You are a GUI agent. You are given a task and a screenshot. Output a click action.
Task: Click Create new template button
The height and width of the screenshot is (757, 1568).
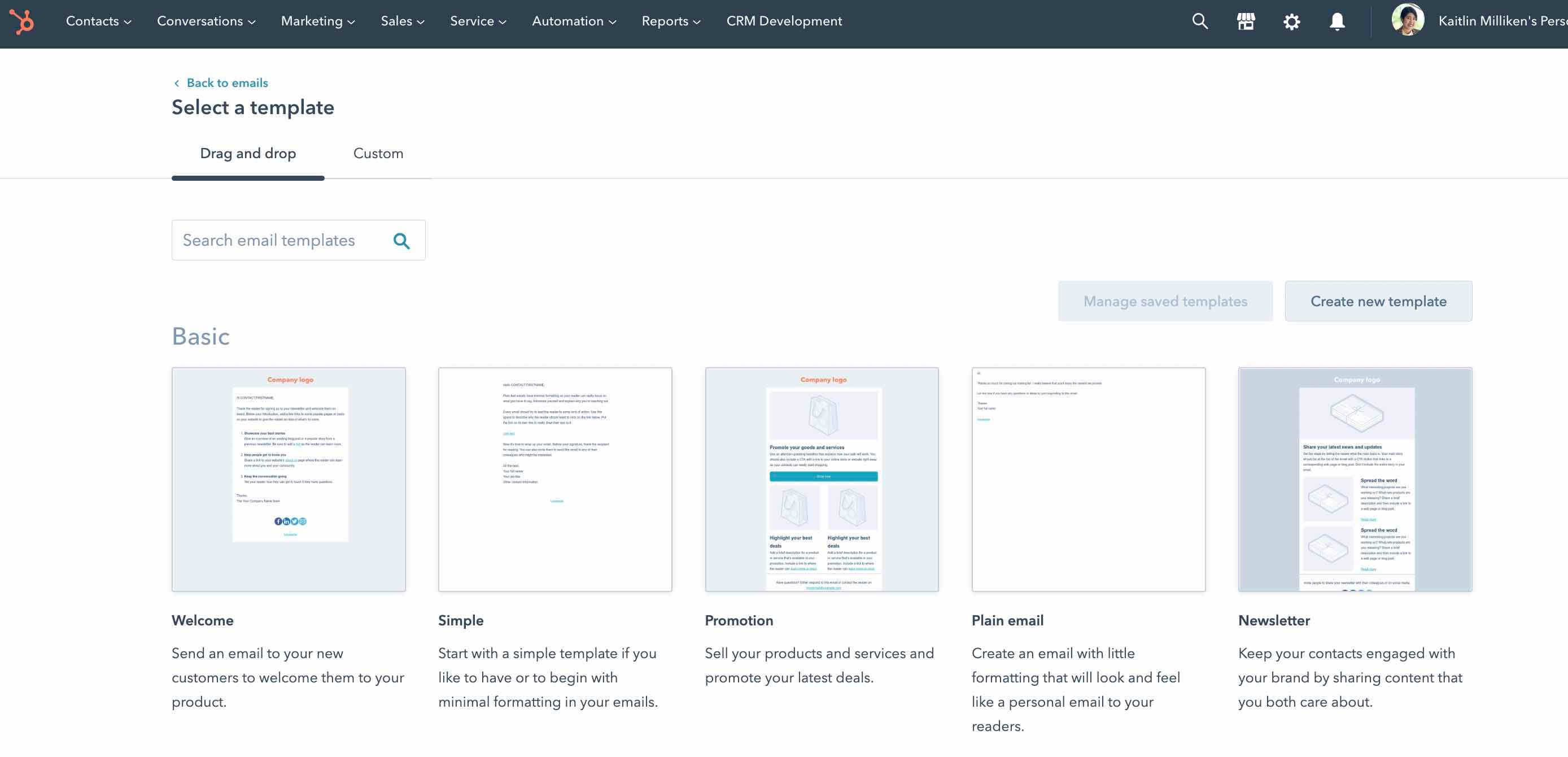1378,302
